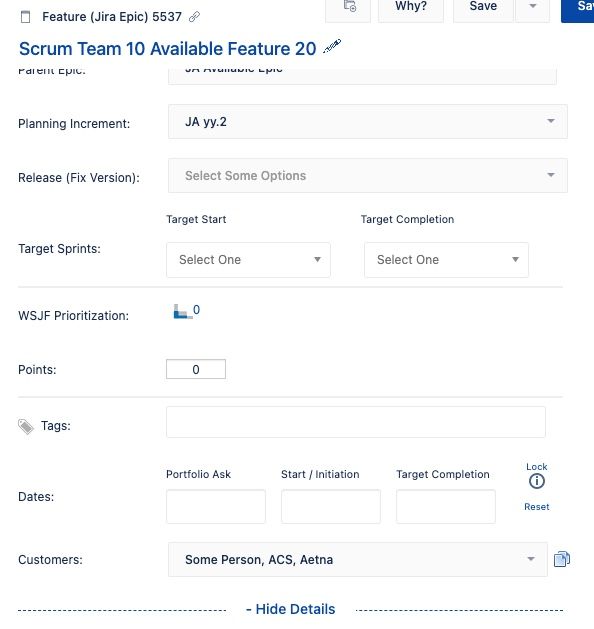Image resolution: width=594 pixels, height=629 pixels.
Task: Click the Tags label icon
Action: tap(26, 426)
